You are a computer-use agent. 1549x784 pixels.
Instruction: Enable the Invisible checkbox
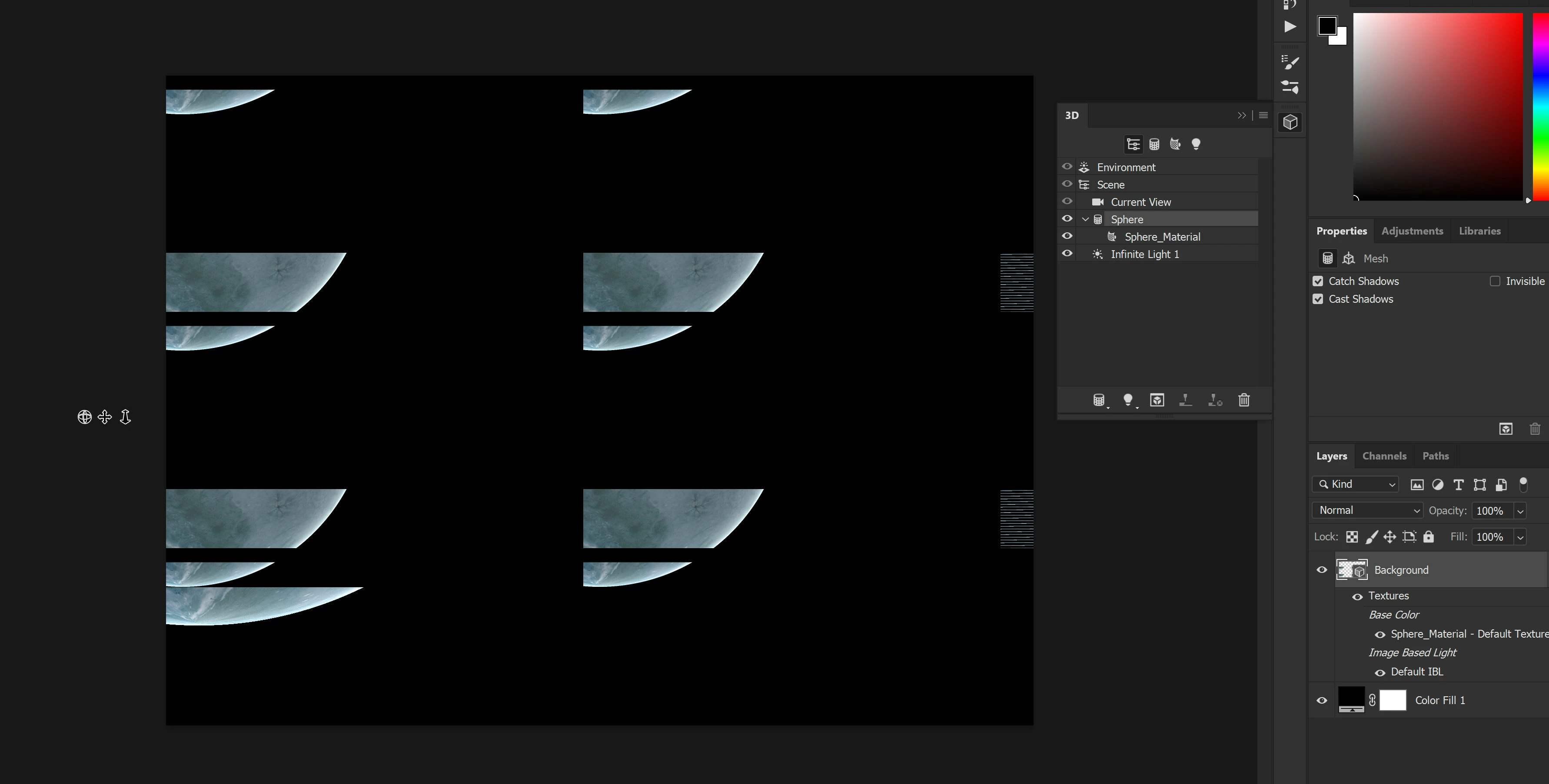1495,281
